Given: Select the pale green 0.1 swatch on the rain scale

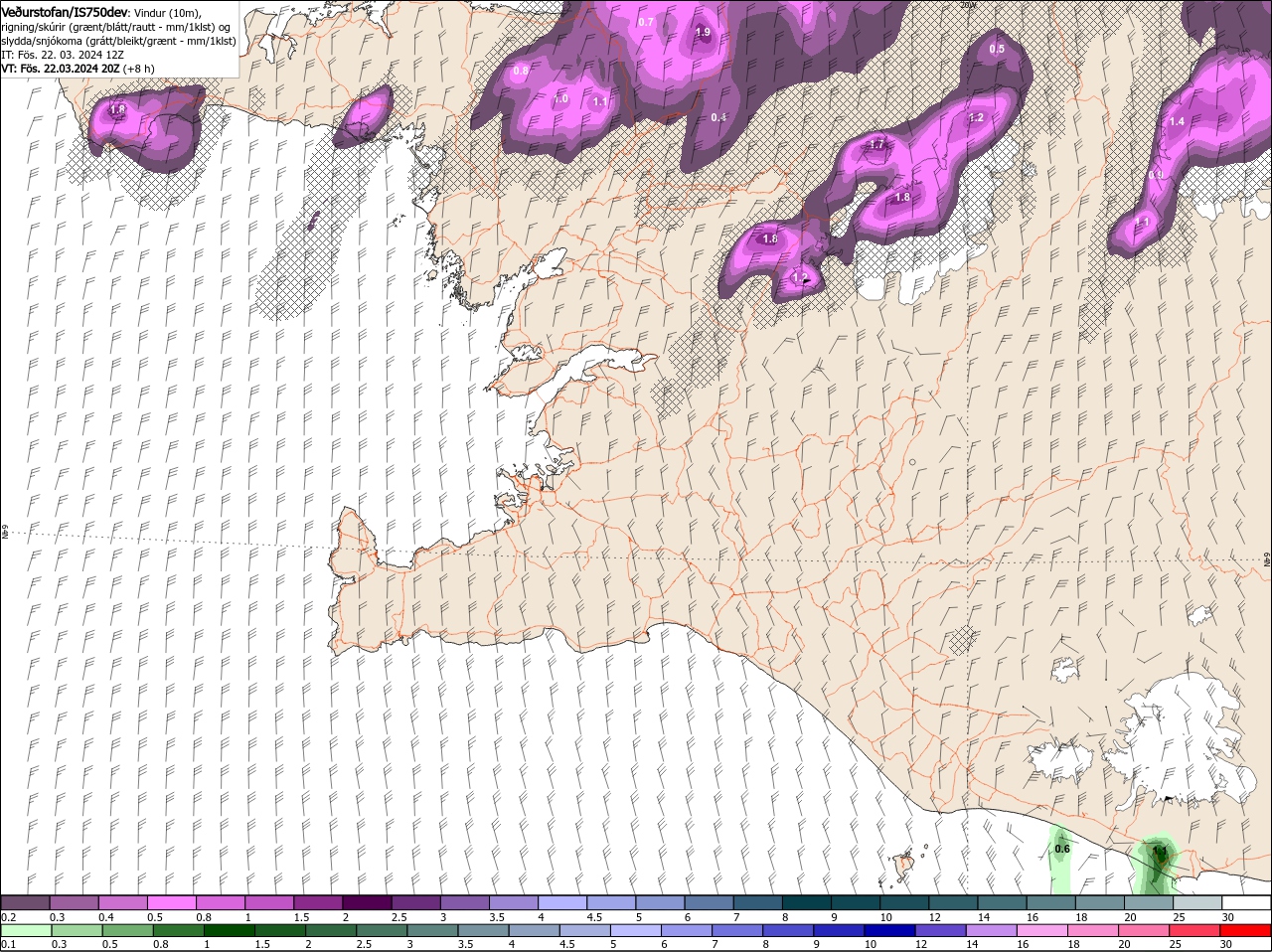Looking at the screenshot, I should pos(26,930).
